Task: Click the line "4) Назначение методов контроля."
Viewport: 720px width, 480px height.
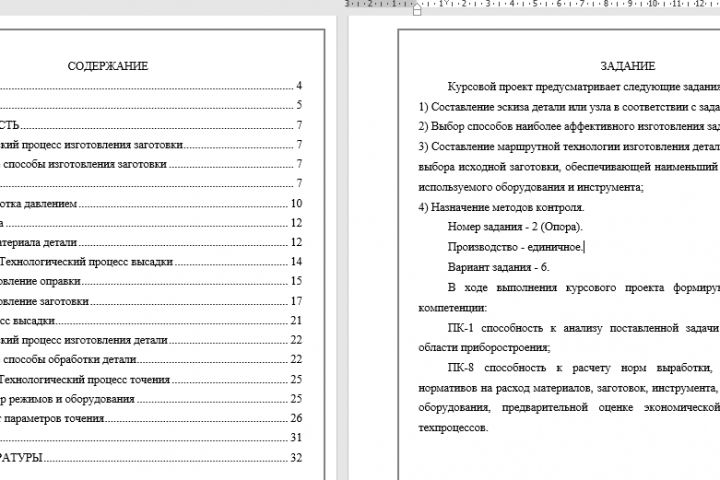Action: [501, 207]
